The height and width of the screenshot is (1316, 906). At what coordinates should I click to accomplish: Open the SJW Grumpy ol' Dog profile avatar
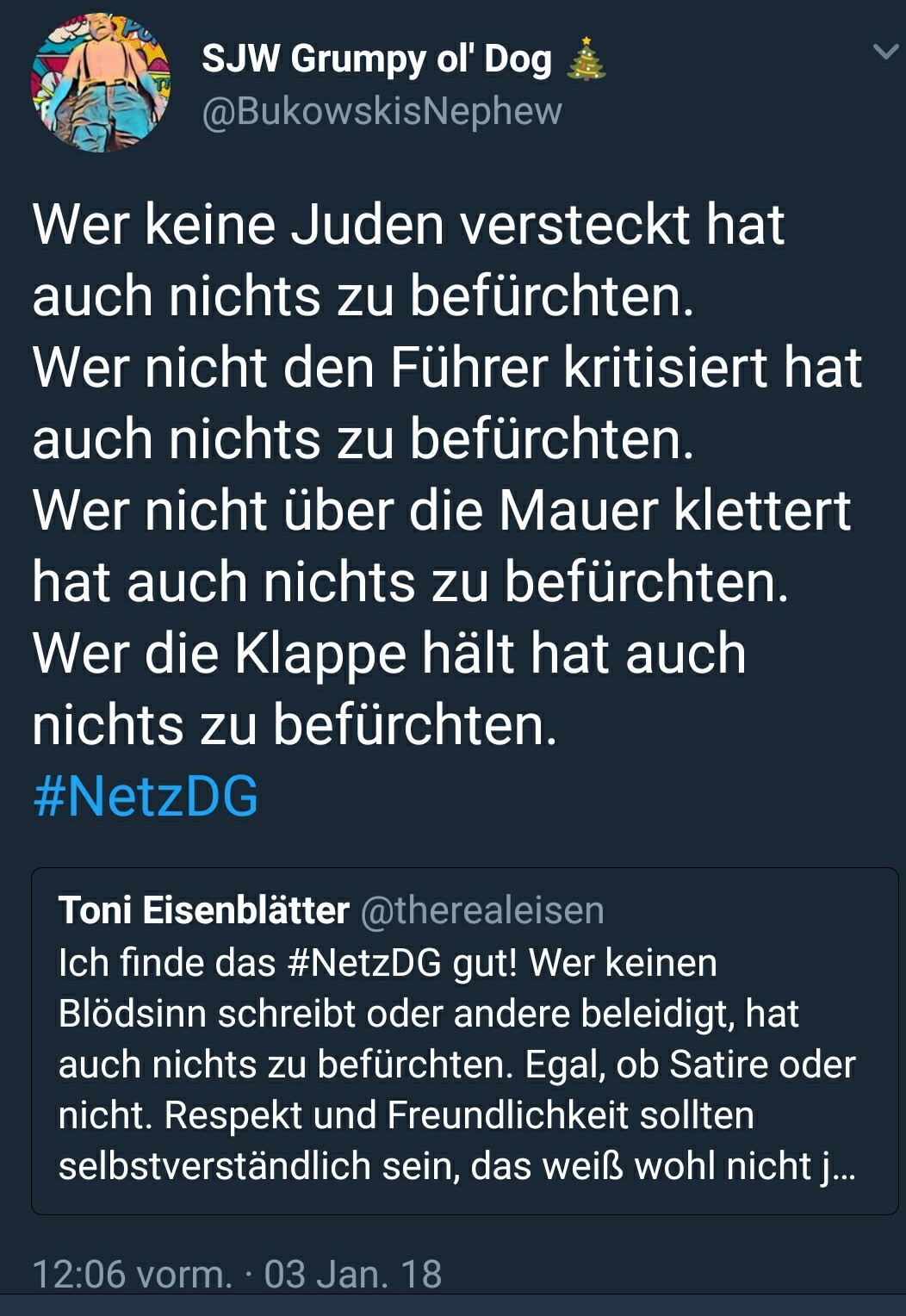(101, 84)
